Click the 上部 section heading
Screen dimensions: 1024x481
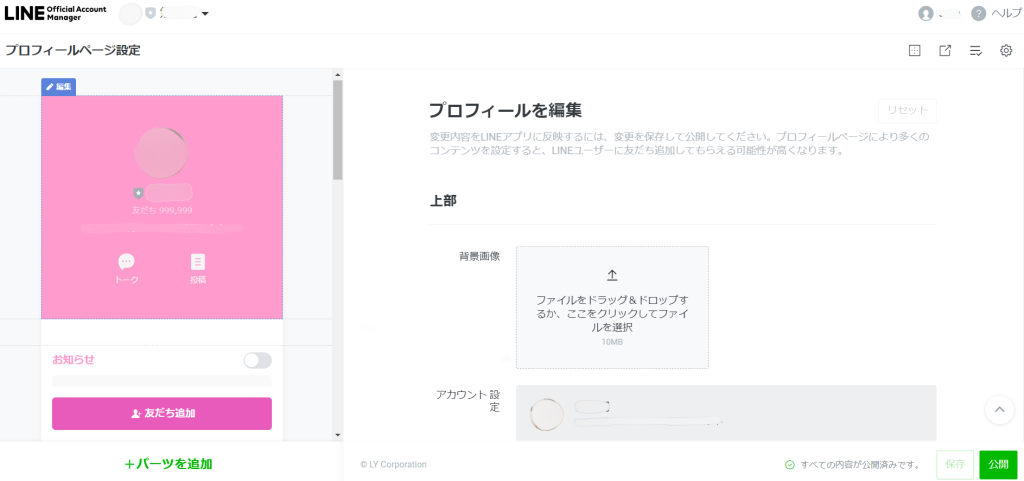tap(443, 201)
